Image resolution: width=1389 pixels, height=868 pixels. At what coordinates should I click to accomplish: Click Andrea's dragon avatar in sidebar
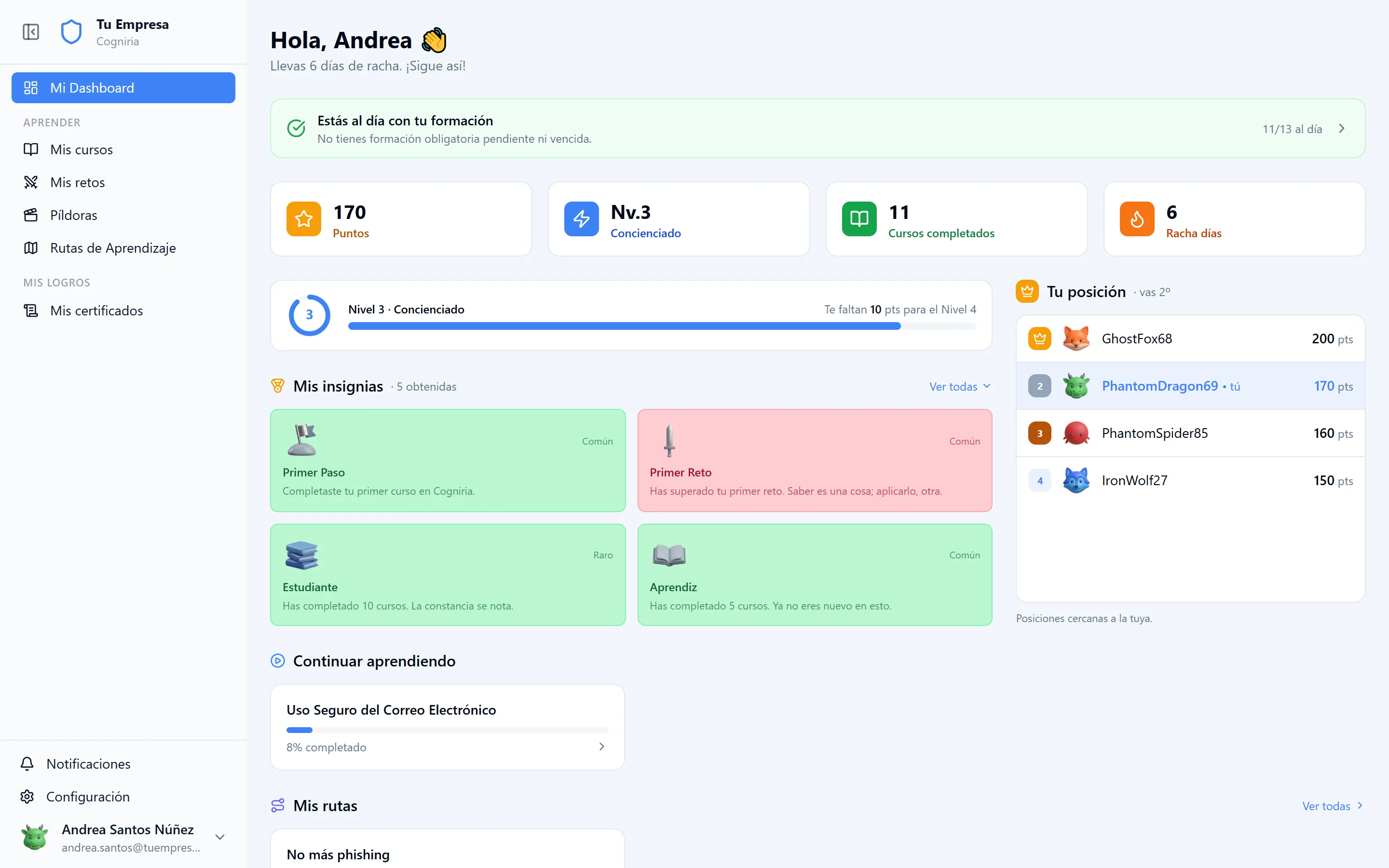click(x=35, y=838)
